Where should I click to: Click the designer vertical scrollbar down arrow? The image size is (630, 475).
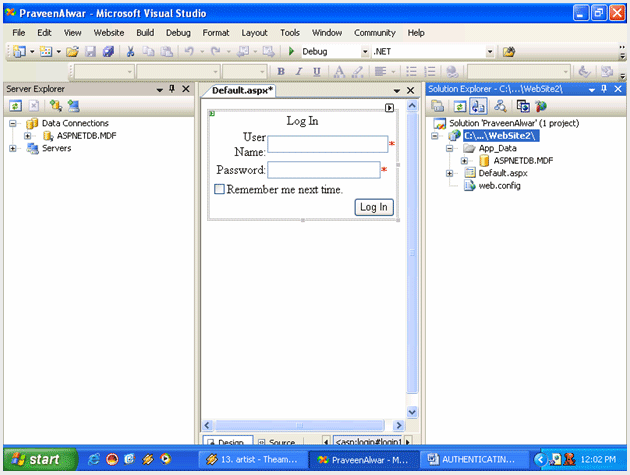coord(412,412)
